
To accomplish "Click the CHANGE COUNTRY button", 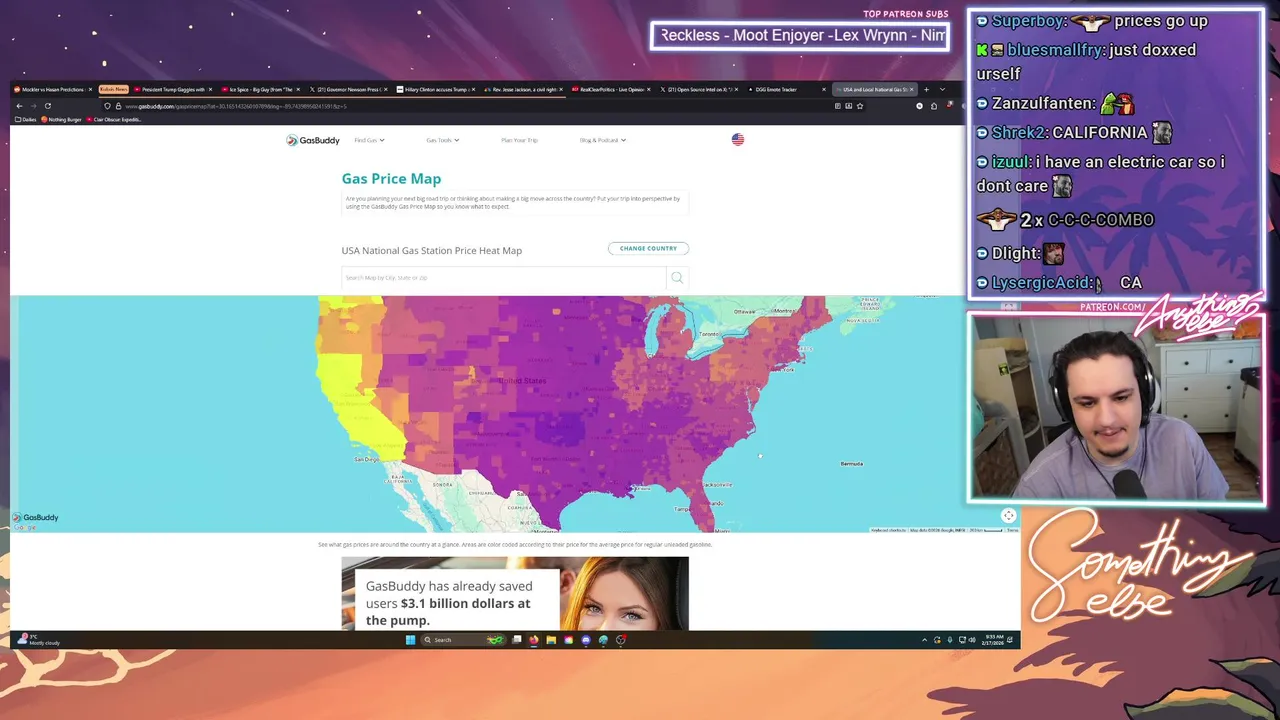I will click(x=648, y=248).
